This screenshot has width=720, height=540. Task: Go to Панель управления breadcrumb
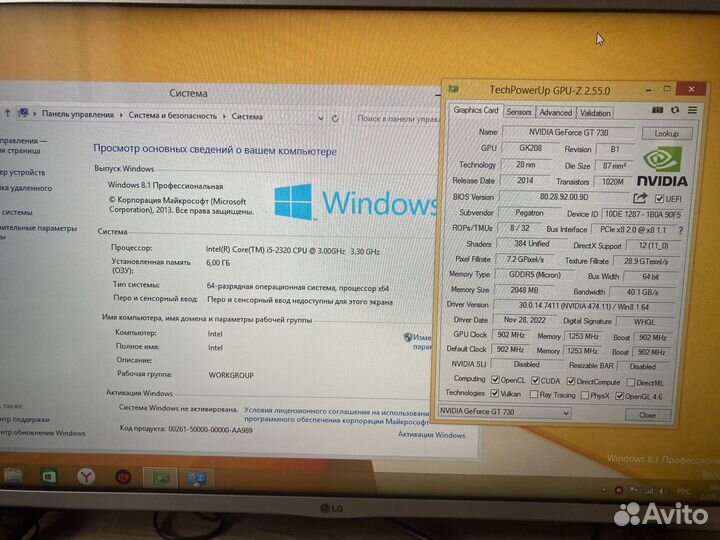(x=78, y=114)
